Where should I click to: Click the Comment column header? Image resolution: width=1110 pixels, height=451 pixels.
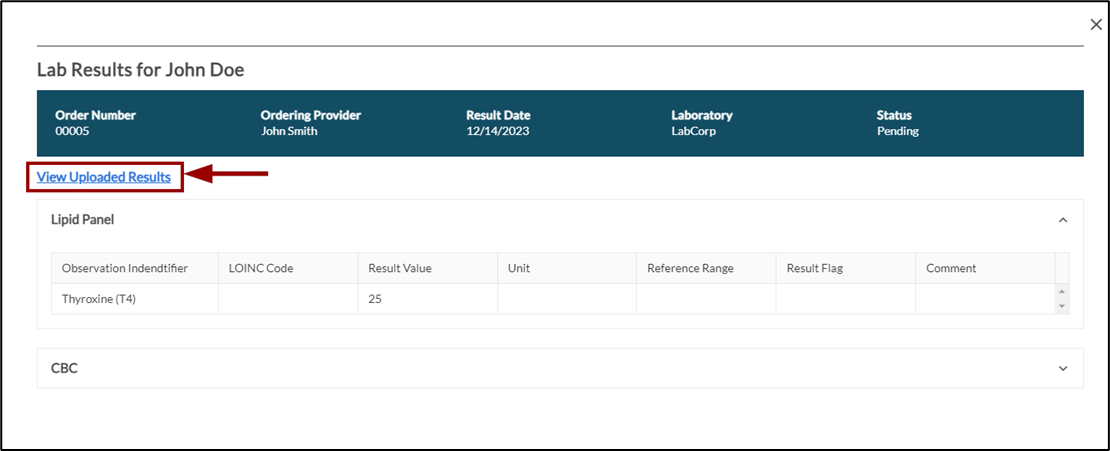point(951,268)
